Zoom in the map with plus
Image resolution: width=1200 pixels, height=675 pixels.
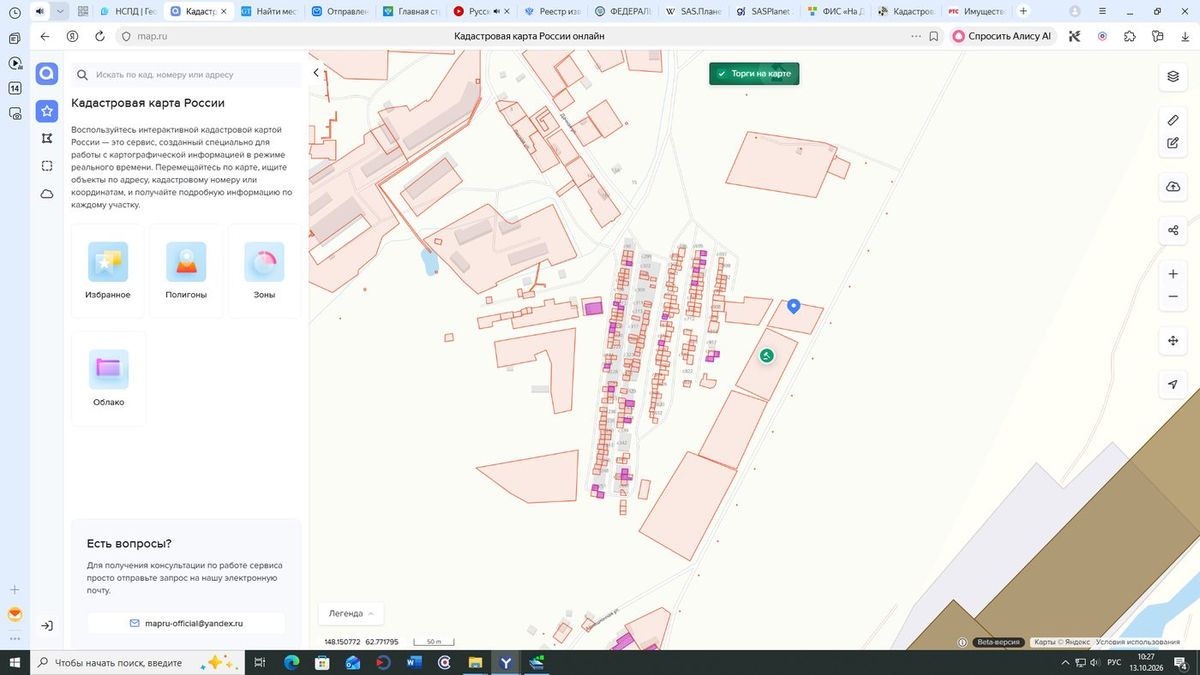click(x=1173, y=274)
